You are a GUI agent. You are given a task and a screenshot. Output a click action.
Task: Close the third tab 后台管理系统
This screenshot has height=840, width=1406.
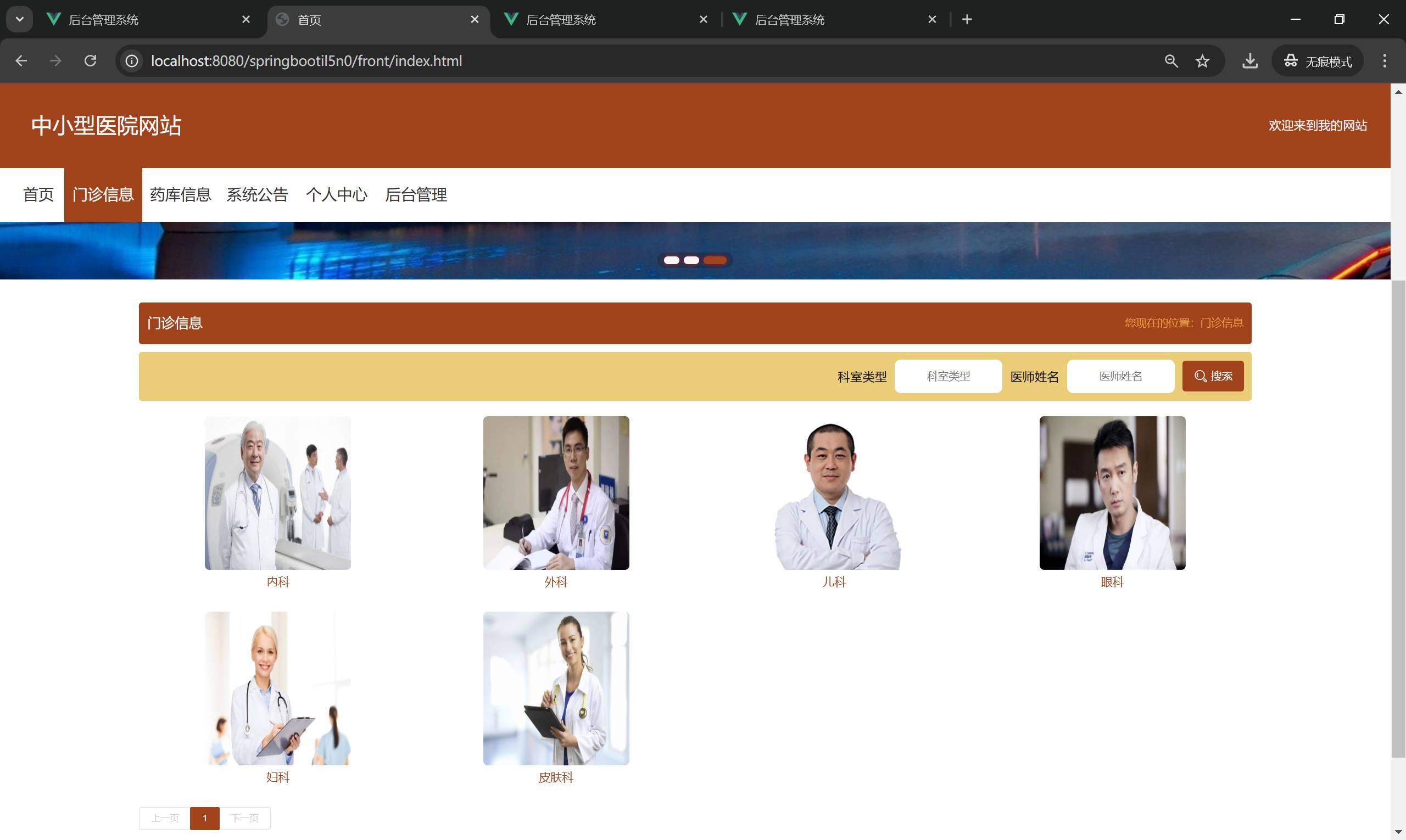click(704, 19)
